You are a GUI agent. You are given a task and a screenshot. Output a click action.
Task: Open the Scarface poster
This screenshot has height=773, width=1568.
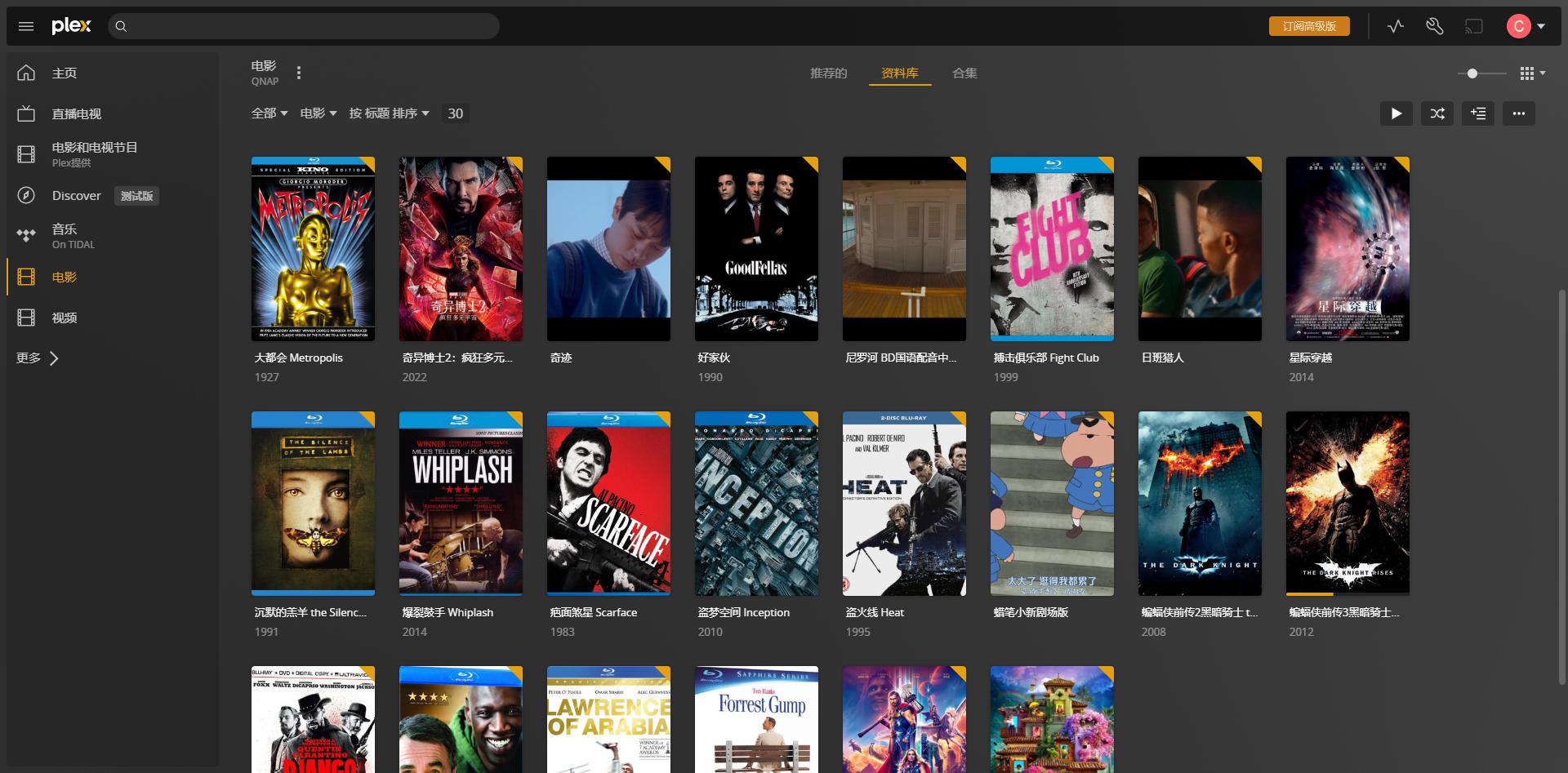tap(608, 504)
